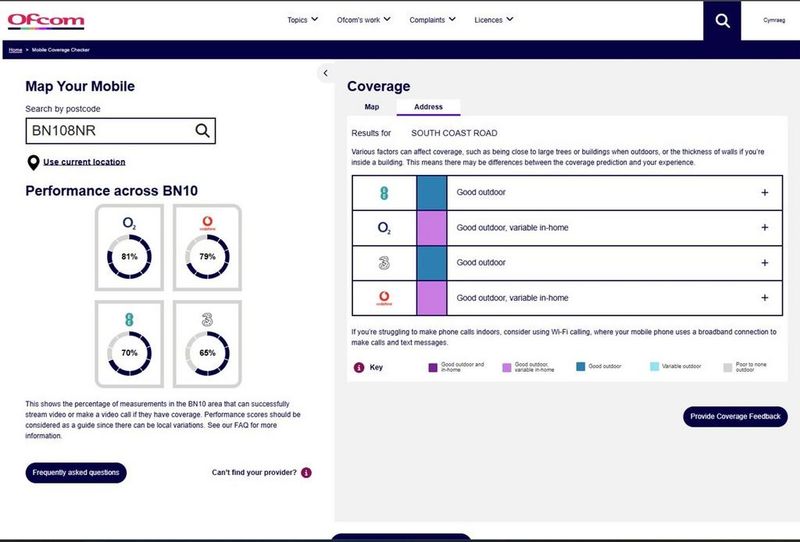Expand the EE coverage row

point(765,193)
